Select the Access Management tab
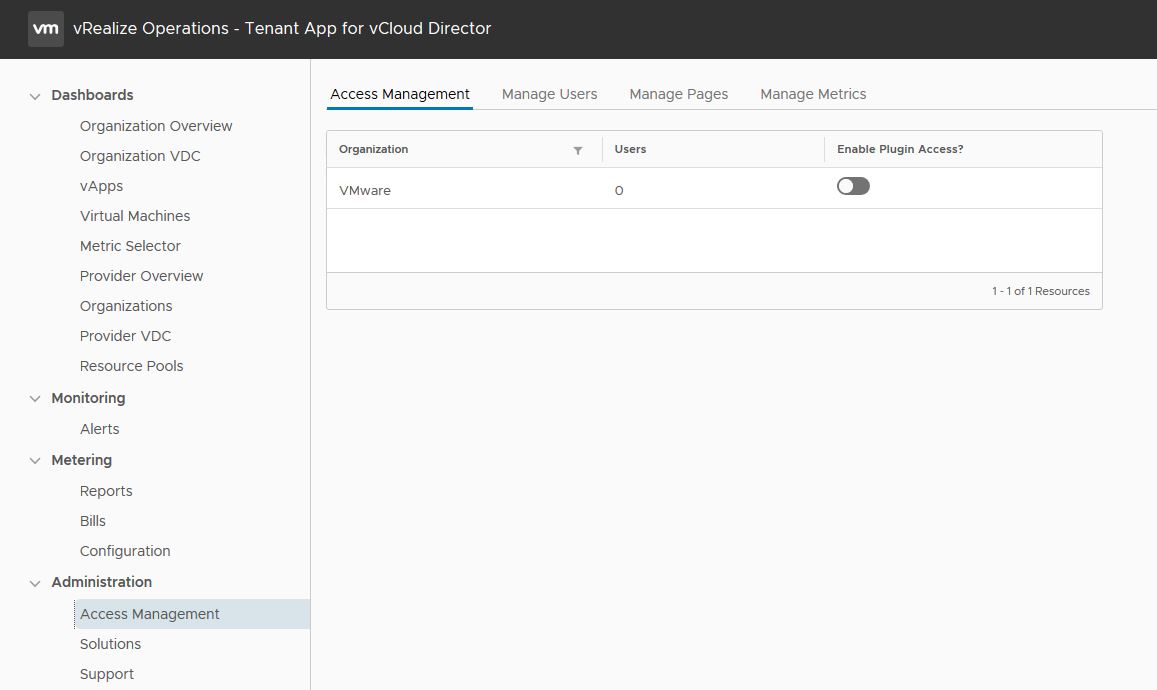 click(x=400, y=94)
